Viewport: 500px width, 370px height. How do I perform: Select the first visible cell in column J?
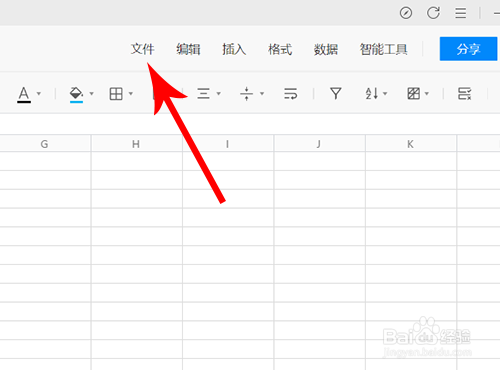point(320,161)
